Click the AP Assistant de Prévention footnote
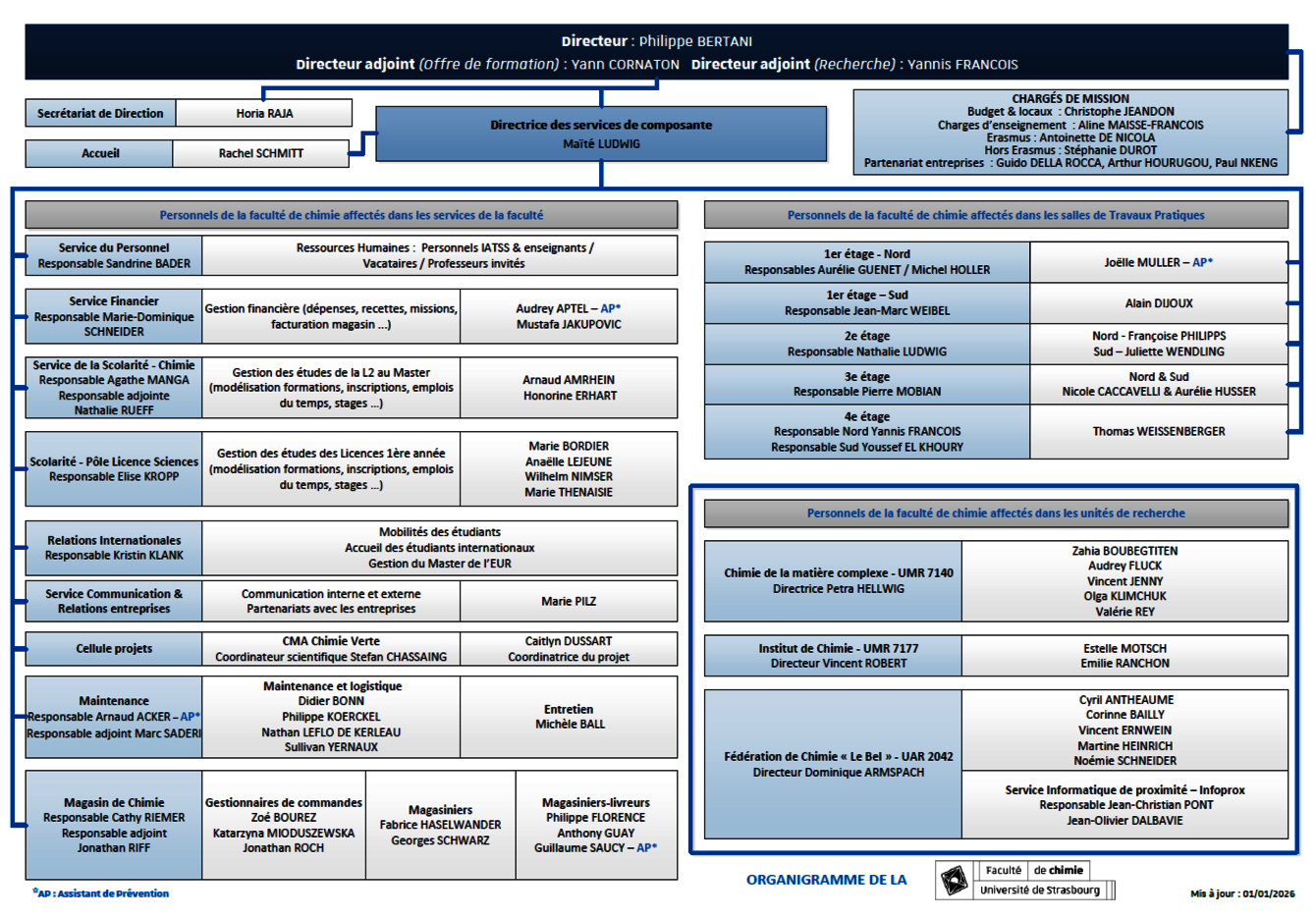This screenshot has height=919, width=1316. pos(101,893)
